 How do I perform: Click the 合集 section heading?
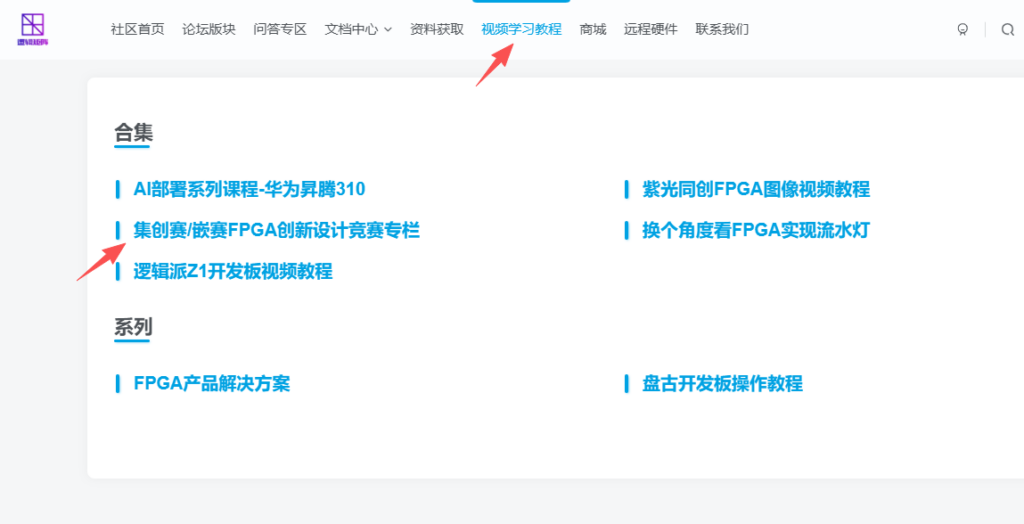(133, 133)
